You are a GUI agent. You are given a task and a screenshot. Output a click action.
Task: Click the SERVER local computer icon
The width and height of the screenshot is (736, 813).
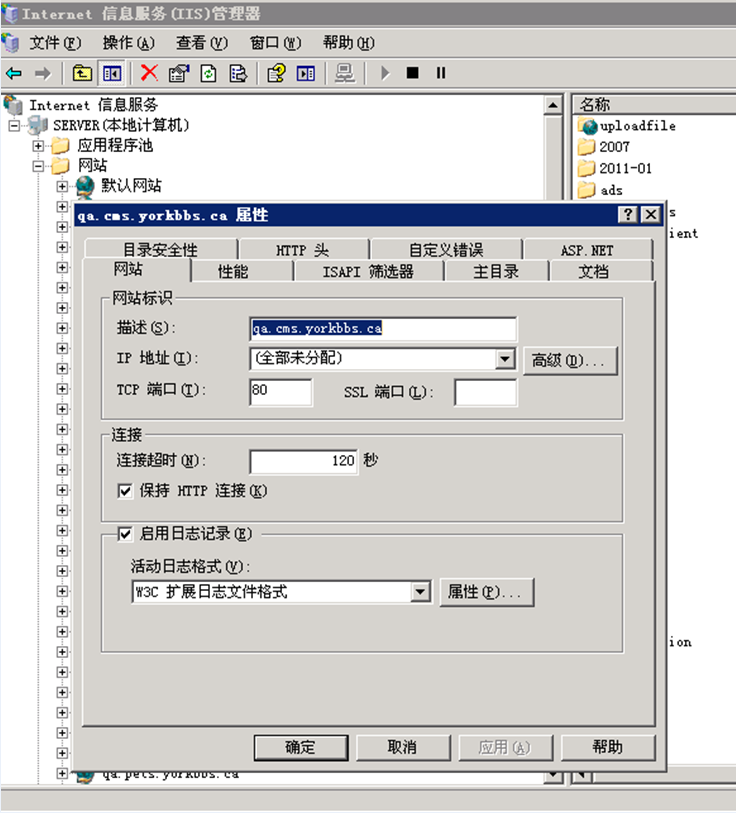(x=37, y=125)
